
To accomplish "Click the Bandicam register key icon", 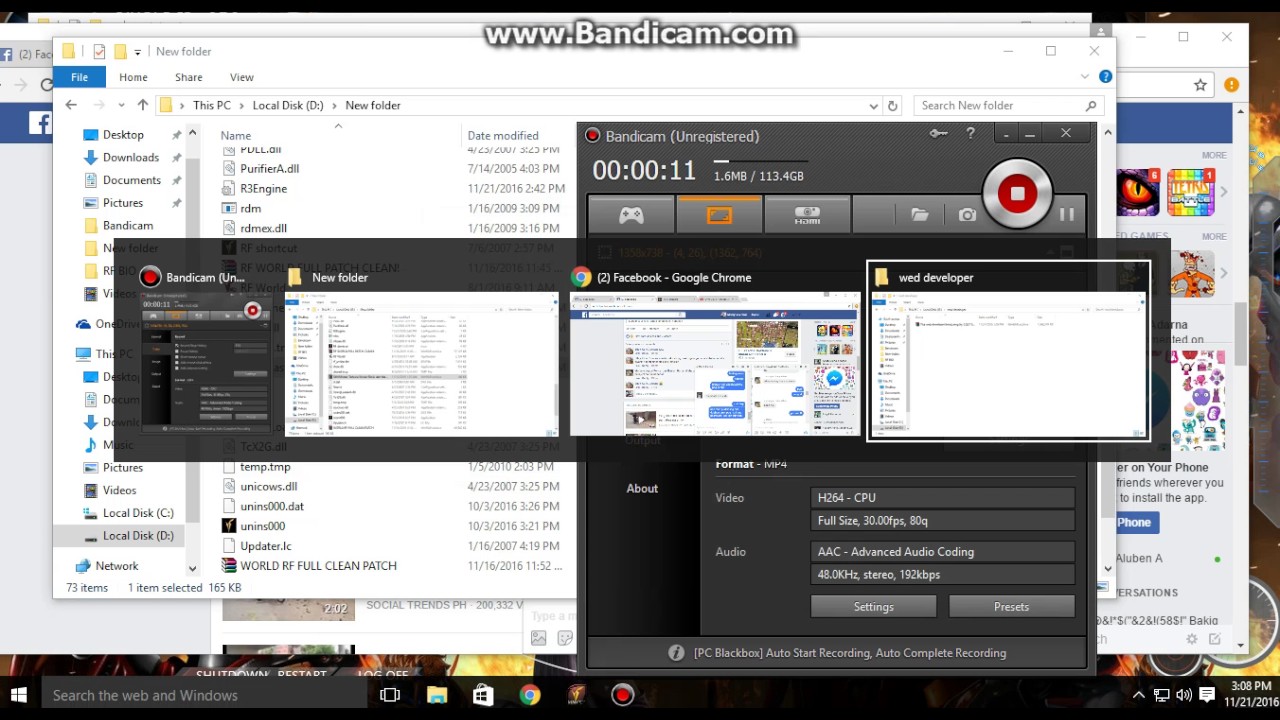I will (x=938, y=134).
